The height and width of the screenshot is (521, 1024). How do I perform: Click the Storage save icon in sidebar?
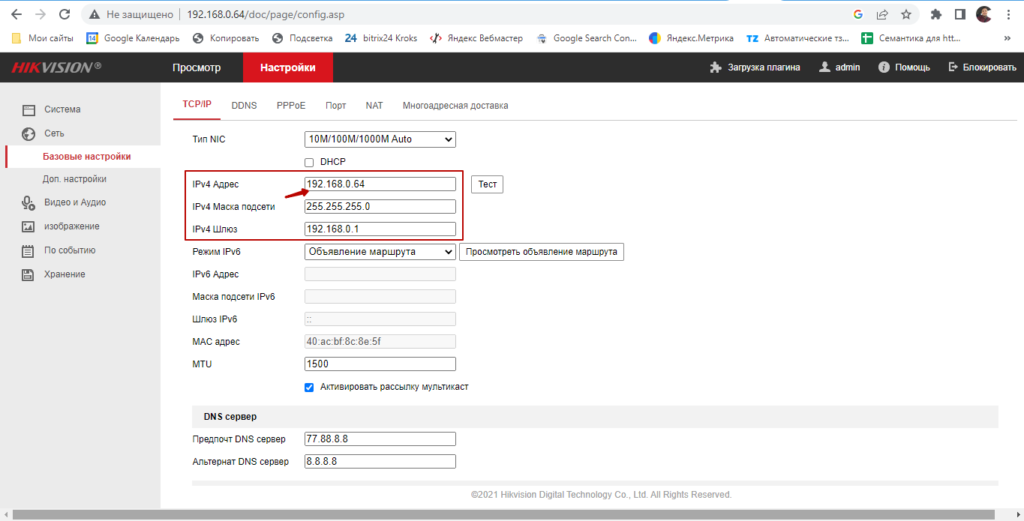(28, 275)
